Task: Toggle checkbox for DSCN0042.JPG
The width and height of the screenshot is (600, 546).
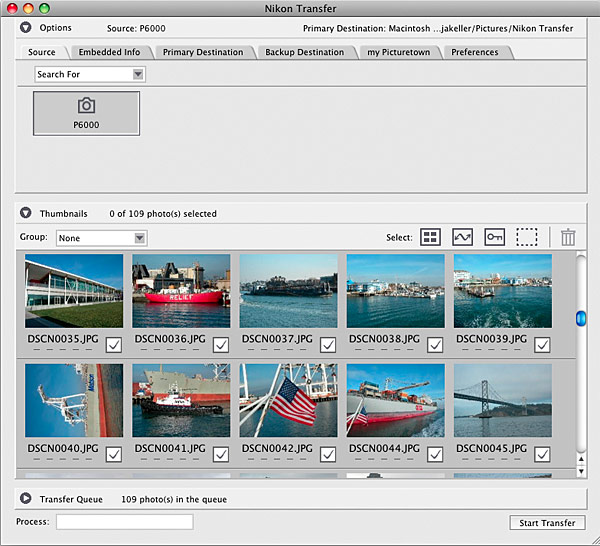Action: click(x=328, y=455)
